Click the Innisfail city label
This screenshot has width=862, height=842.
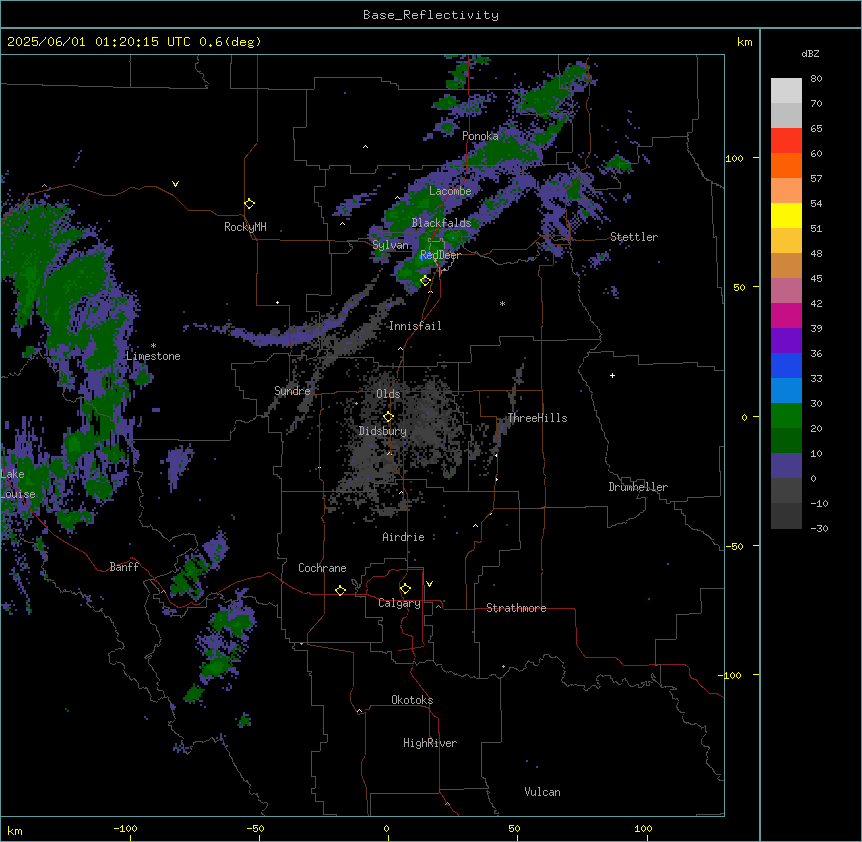(415, 326)
